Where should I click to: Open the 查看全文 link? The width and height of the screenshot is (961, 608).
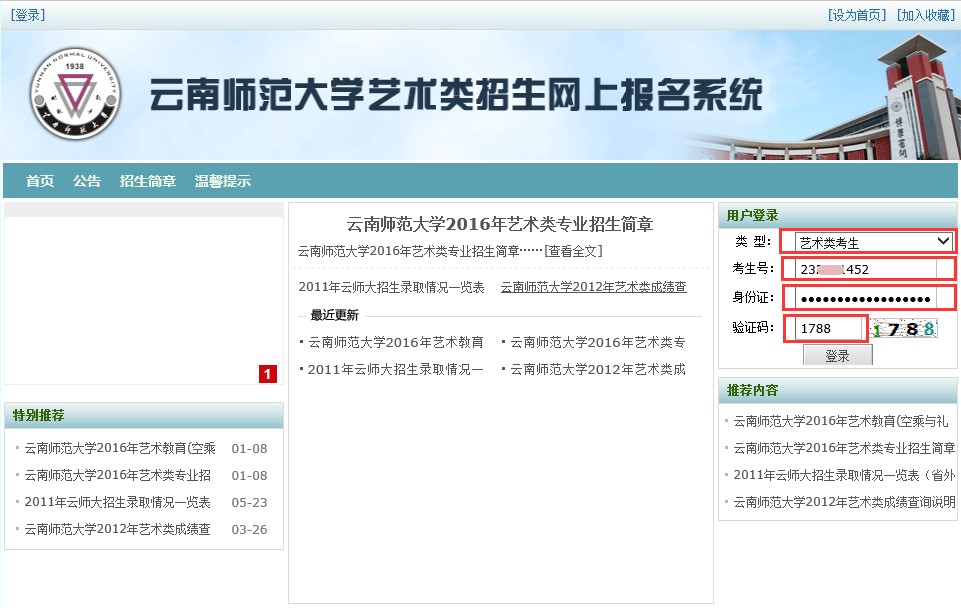coord(574,251)
